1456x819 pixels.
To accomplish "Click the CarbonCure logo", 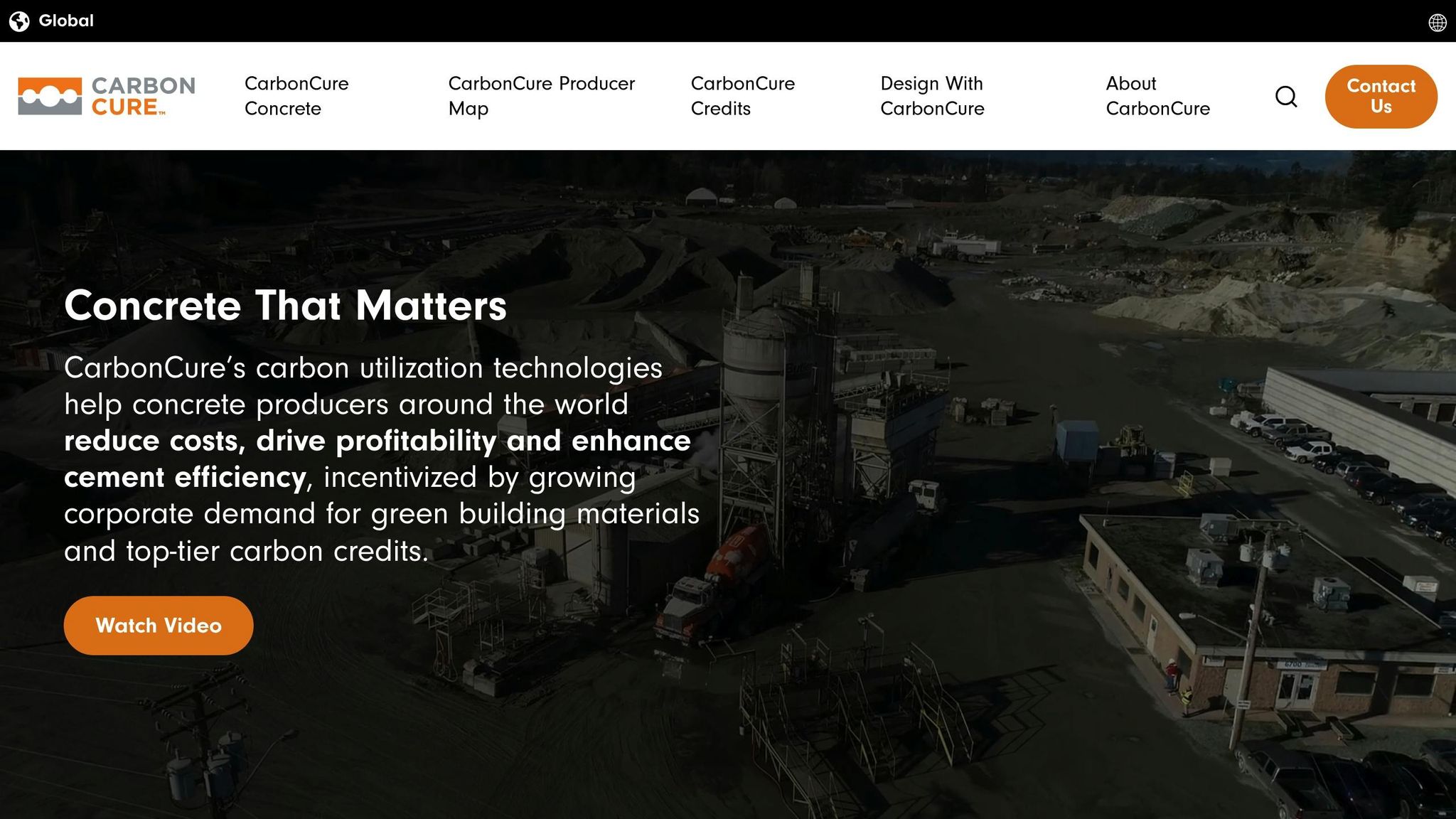I will click(x=107, y=96).
